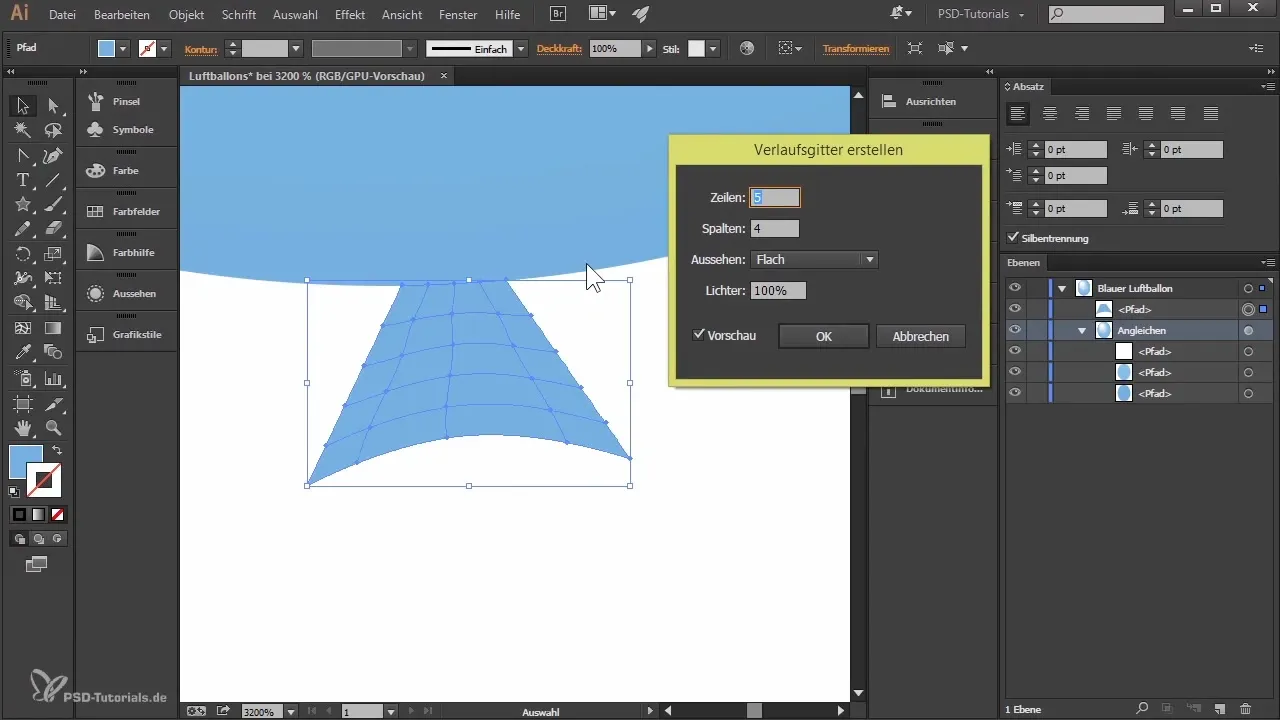Open the Effekt menu
The width and height of the screenshot is (1280, 720).
click(351, 15)
